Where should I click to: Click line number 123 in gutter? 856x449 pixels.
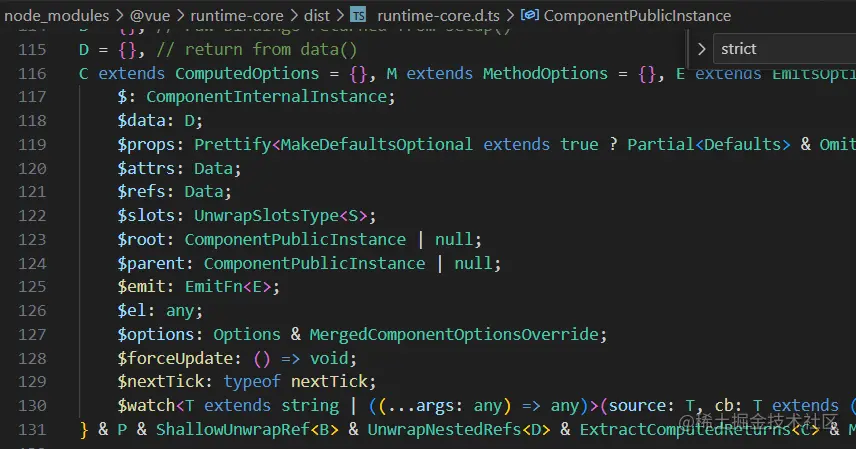(x=32, y=240)
